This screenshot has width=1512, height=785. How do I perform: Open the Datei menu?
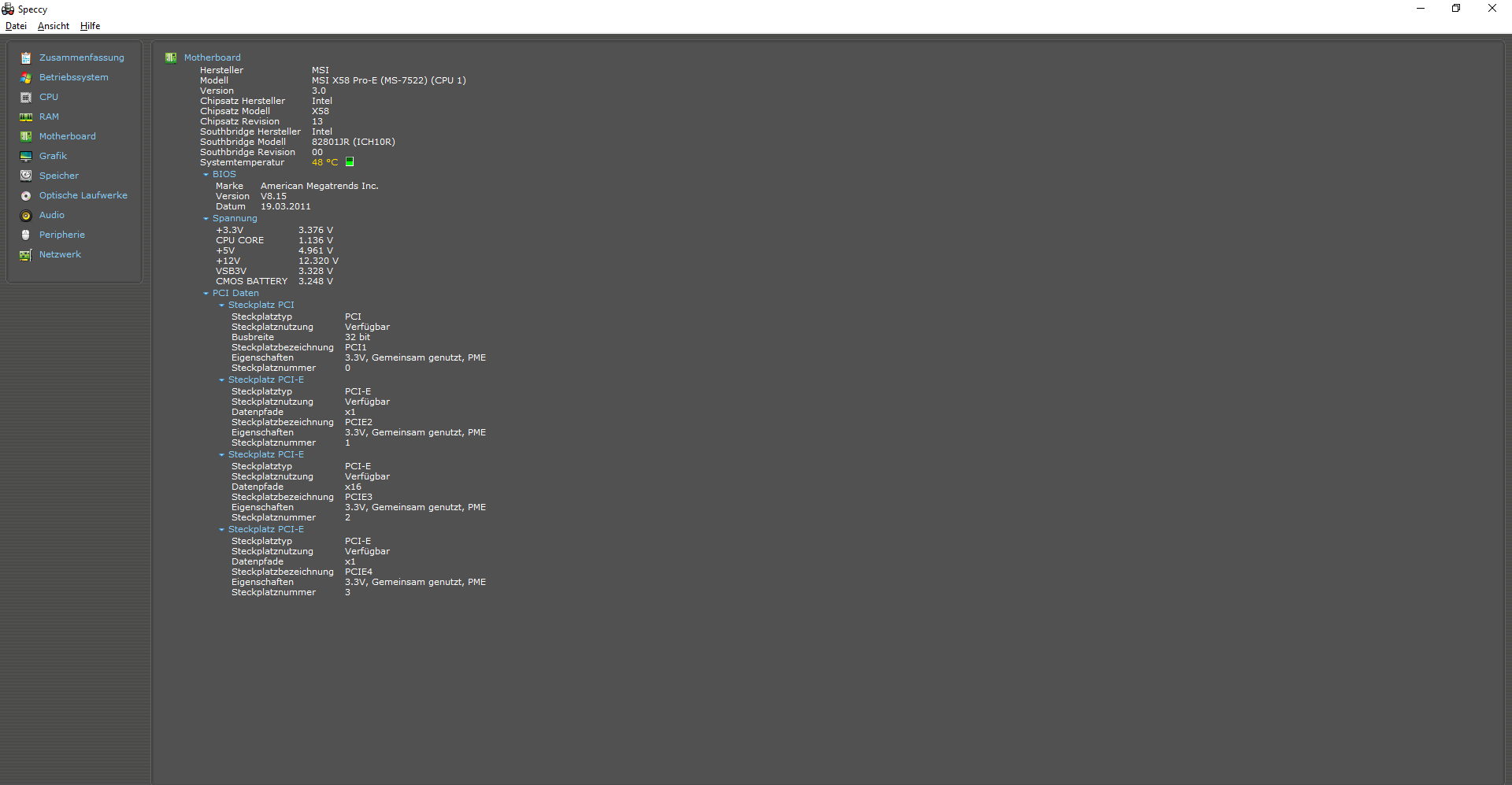click(16, 26)
